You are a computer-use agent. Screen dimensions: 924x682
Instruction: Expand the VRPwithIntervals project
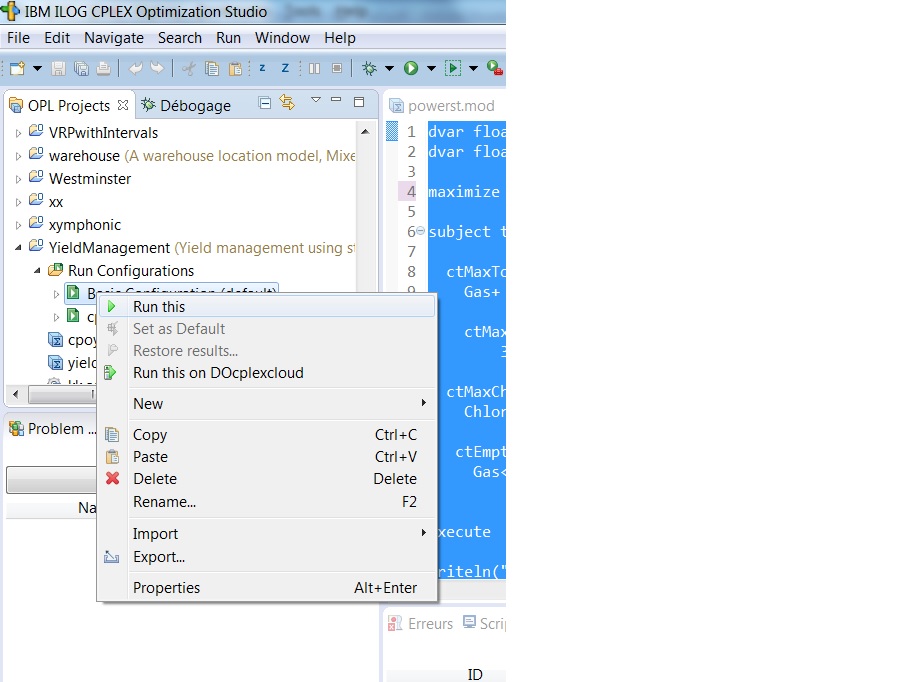click(18, 133)
